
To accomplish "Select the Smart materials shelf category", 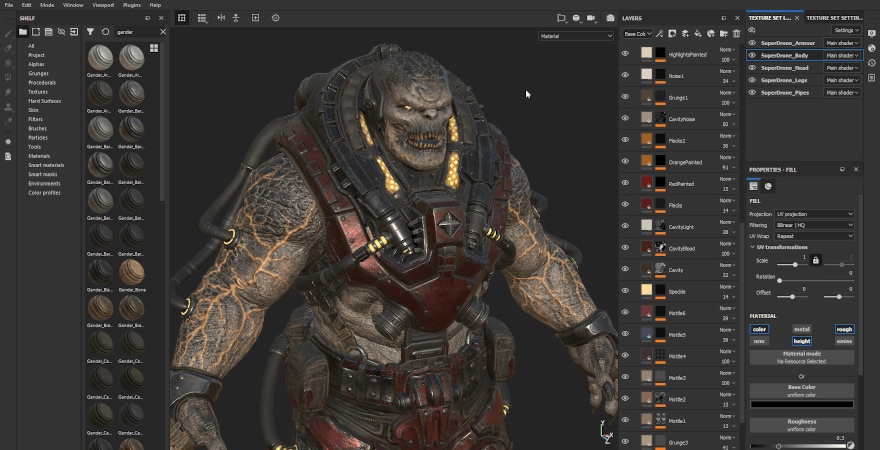I will pos(46,165).
